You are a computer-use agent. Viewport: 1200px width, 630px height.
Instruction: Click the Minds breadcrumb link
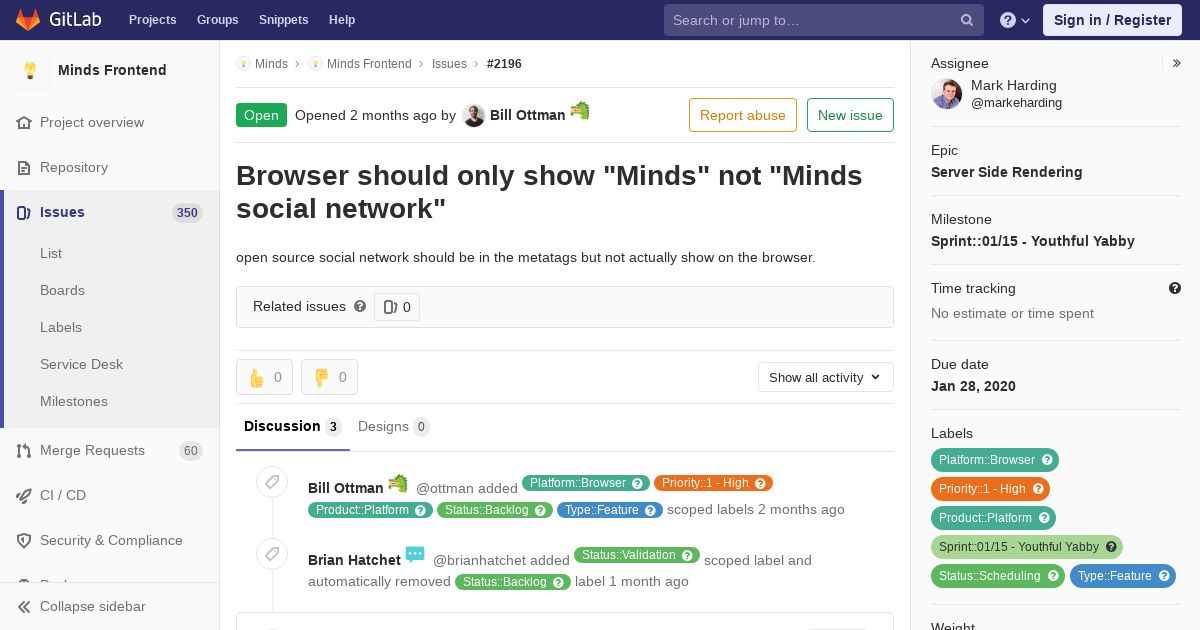271,64
